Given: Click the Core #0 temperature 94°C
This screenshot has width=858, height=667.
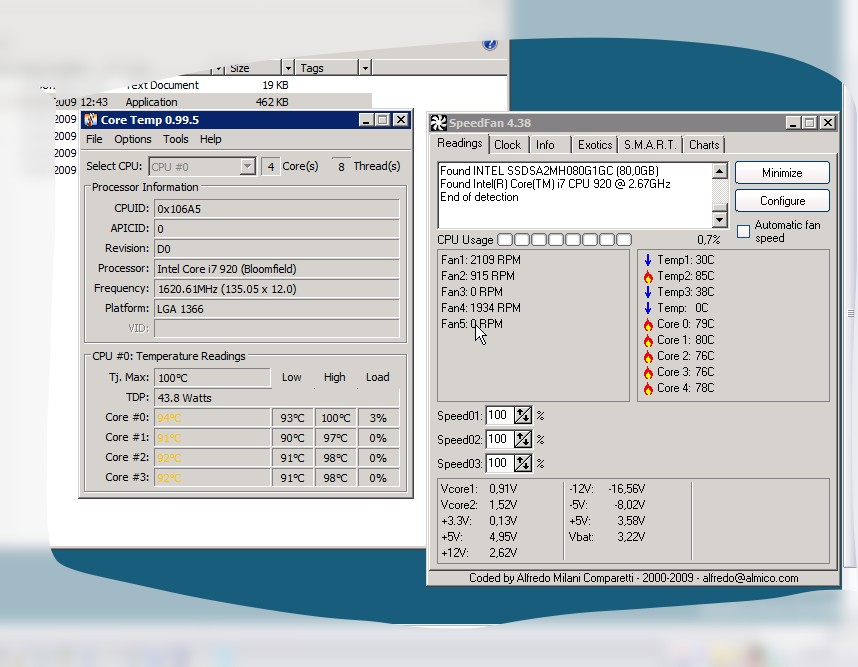Looking at the screenshot, I should pos(212,418).
